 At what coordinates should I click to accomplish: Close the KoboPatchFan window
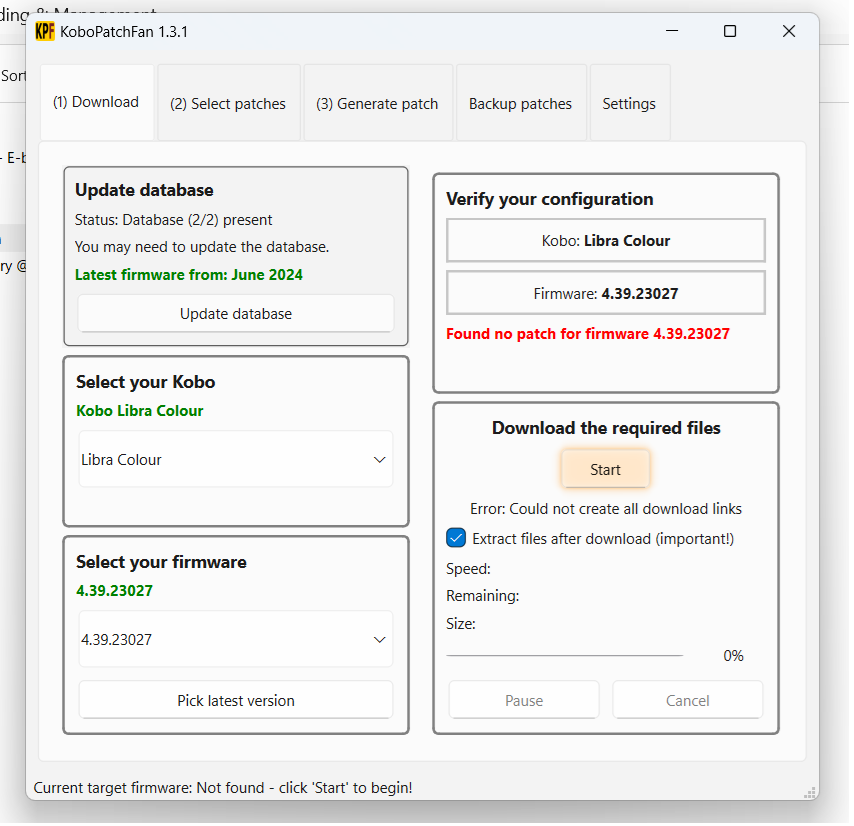(x=789, y=31)
